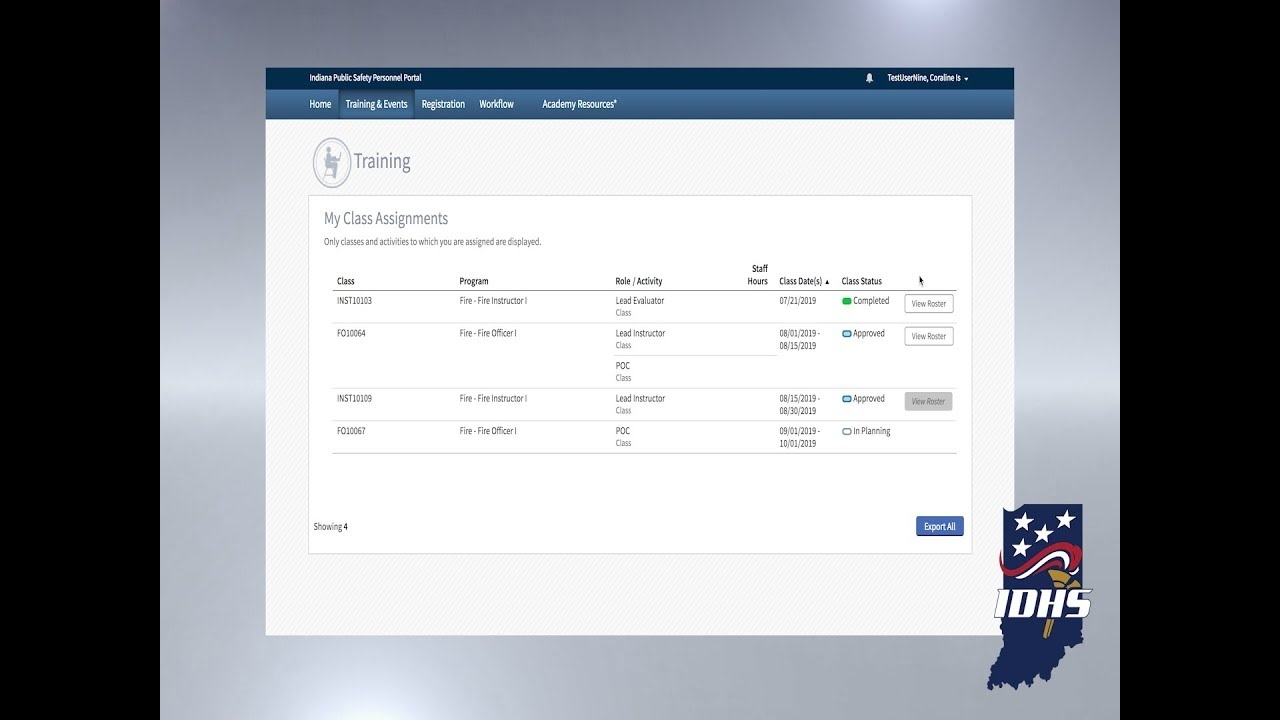Open the Workflow menu item
This screenshot has width=1280, height=720.
click(x=496, y=104)
